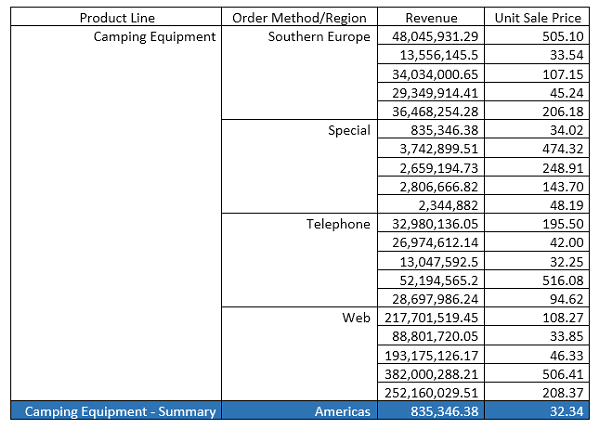Select the Revenue column header
This screenshot has width=600, height=429.
(x=432, y=18)
